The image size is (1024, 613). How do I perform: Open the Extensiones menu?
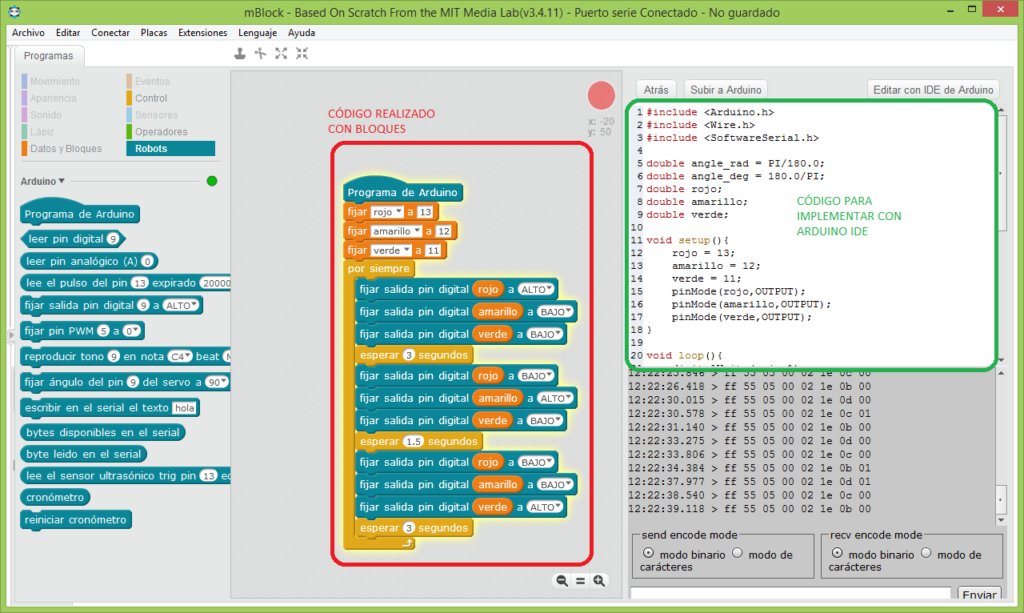coord(202,32)
